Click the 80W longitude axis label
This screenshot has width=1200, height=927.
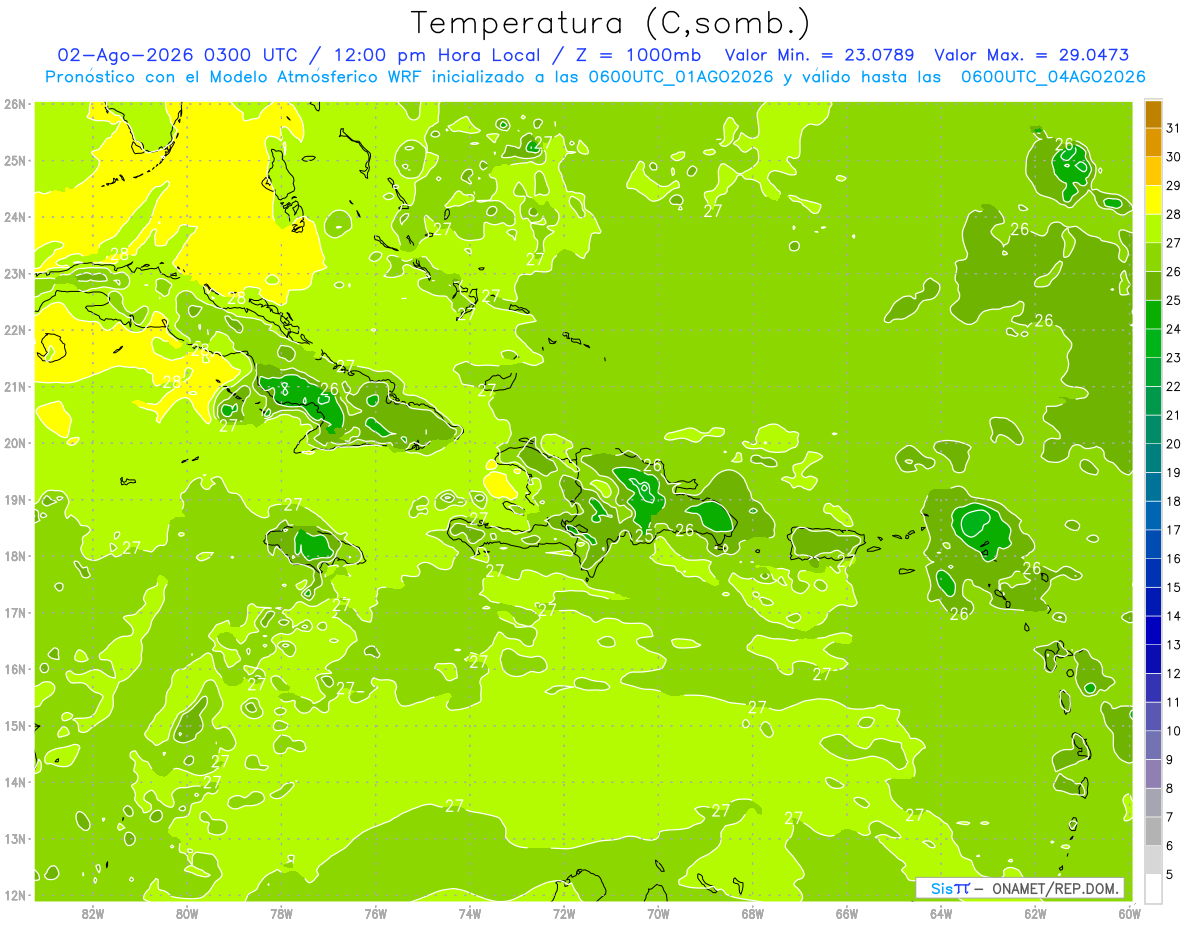187,914
